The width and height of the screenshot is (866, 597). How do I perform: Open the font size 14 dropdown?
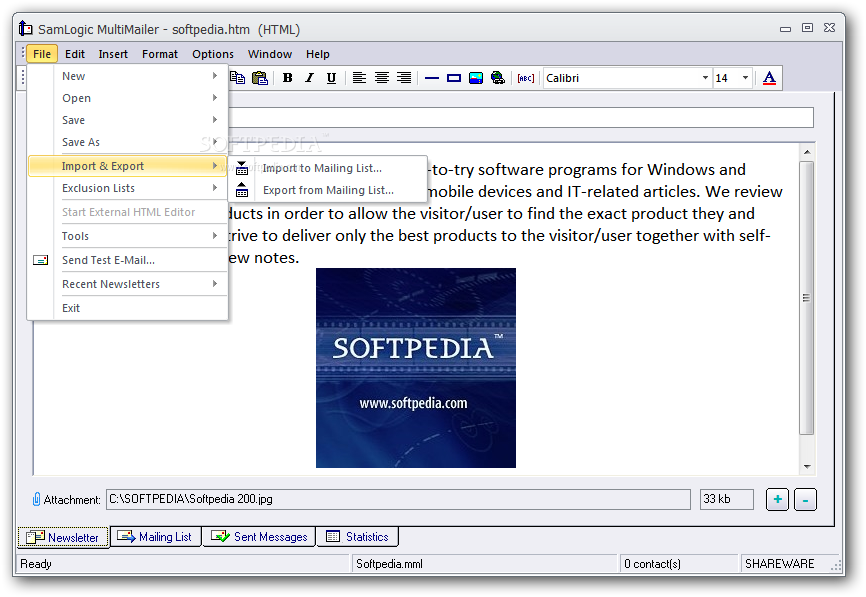pos(745,78)
